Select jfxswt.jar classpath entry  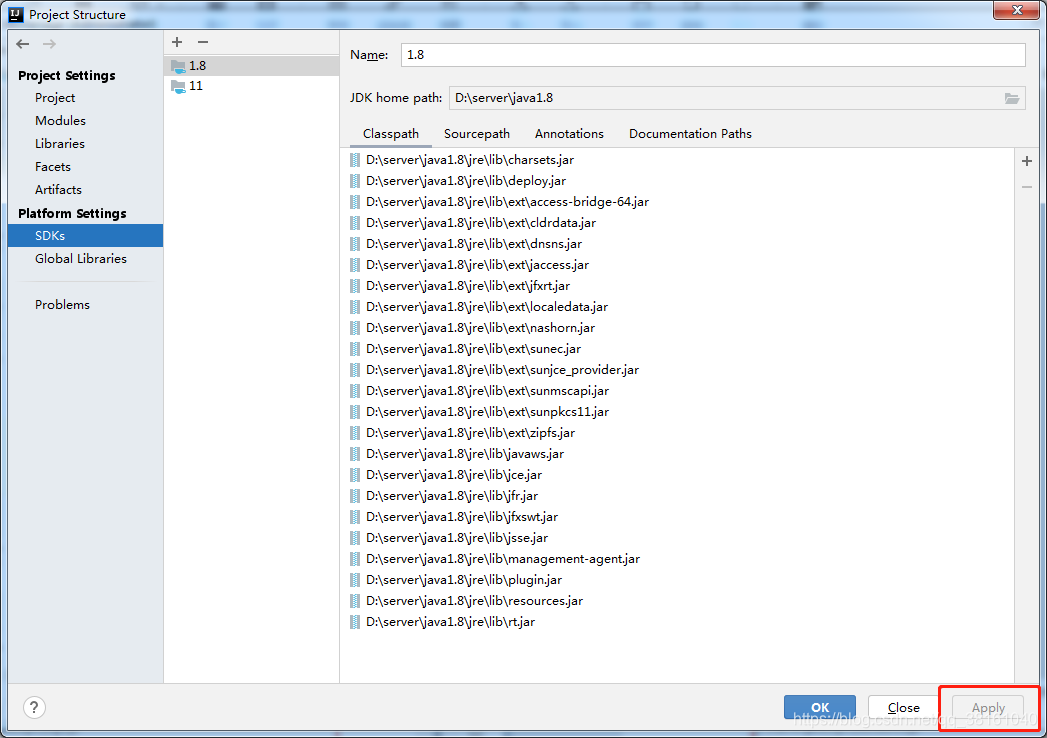tap(454, 517)
